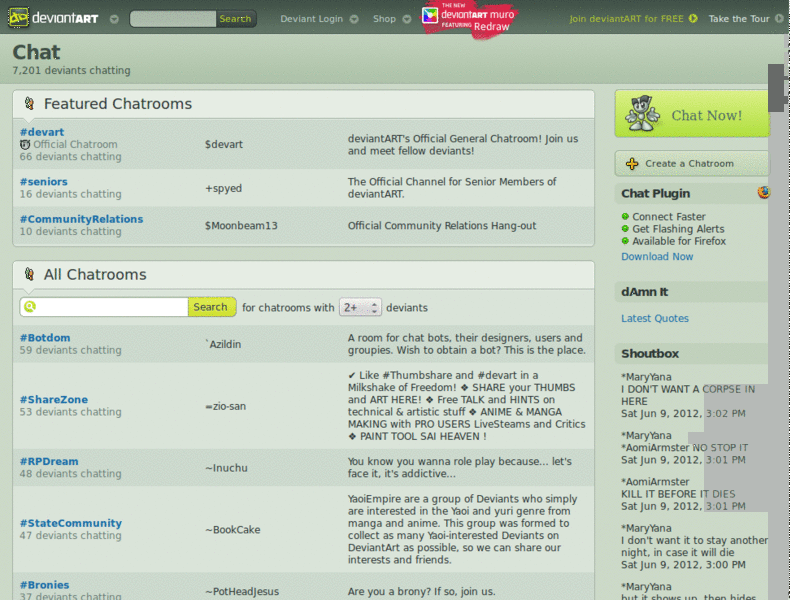Open the deviantART muro Redraw banner
This screenshot has width=800, height=600.
click(x=469, y=19)
